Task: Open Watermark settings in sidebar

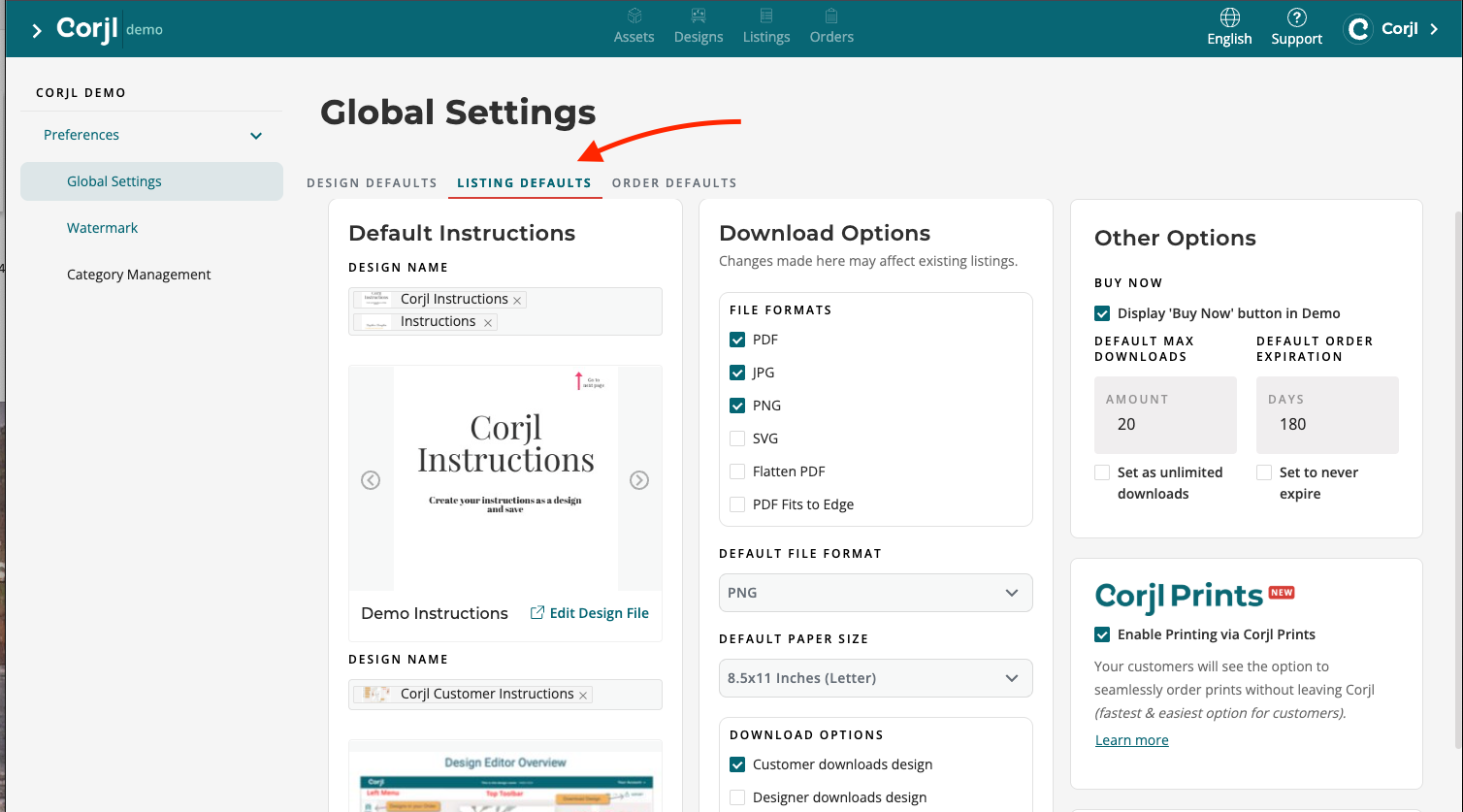Action: point(103,228)
